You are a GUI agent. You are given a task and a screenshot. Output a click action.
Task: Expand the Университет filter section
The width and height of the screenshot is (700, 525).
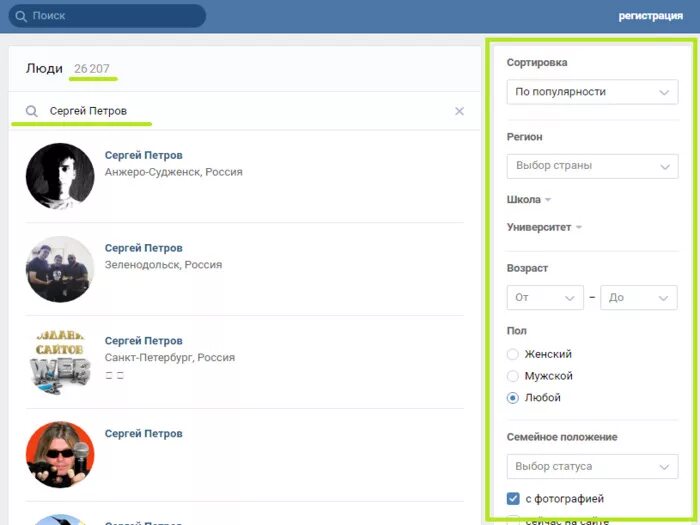[544, 227]
